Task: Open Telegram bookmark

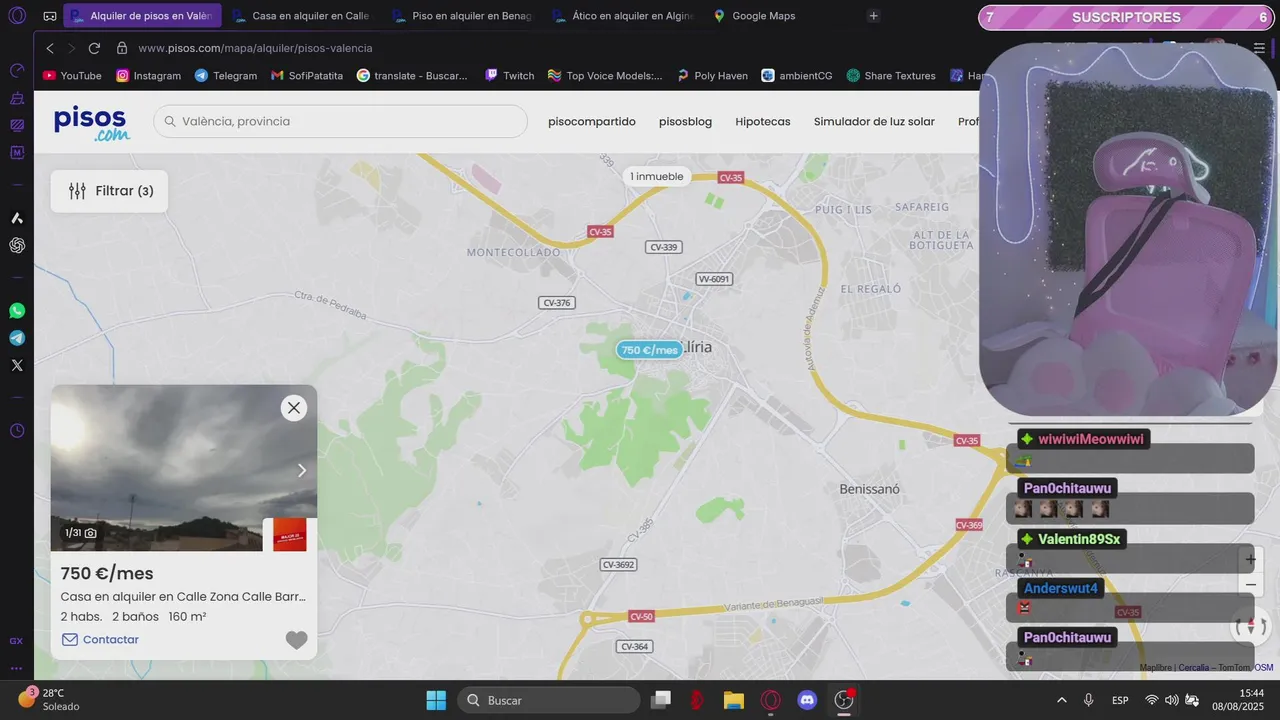Action: point(226,76)
